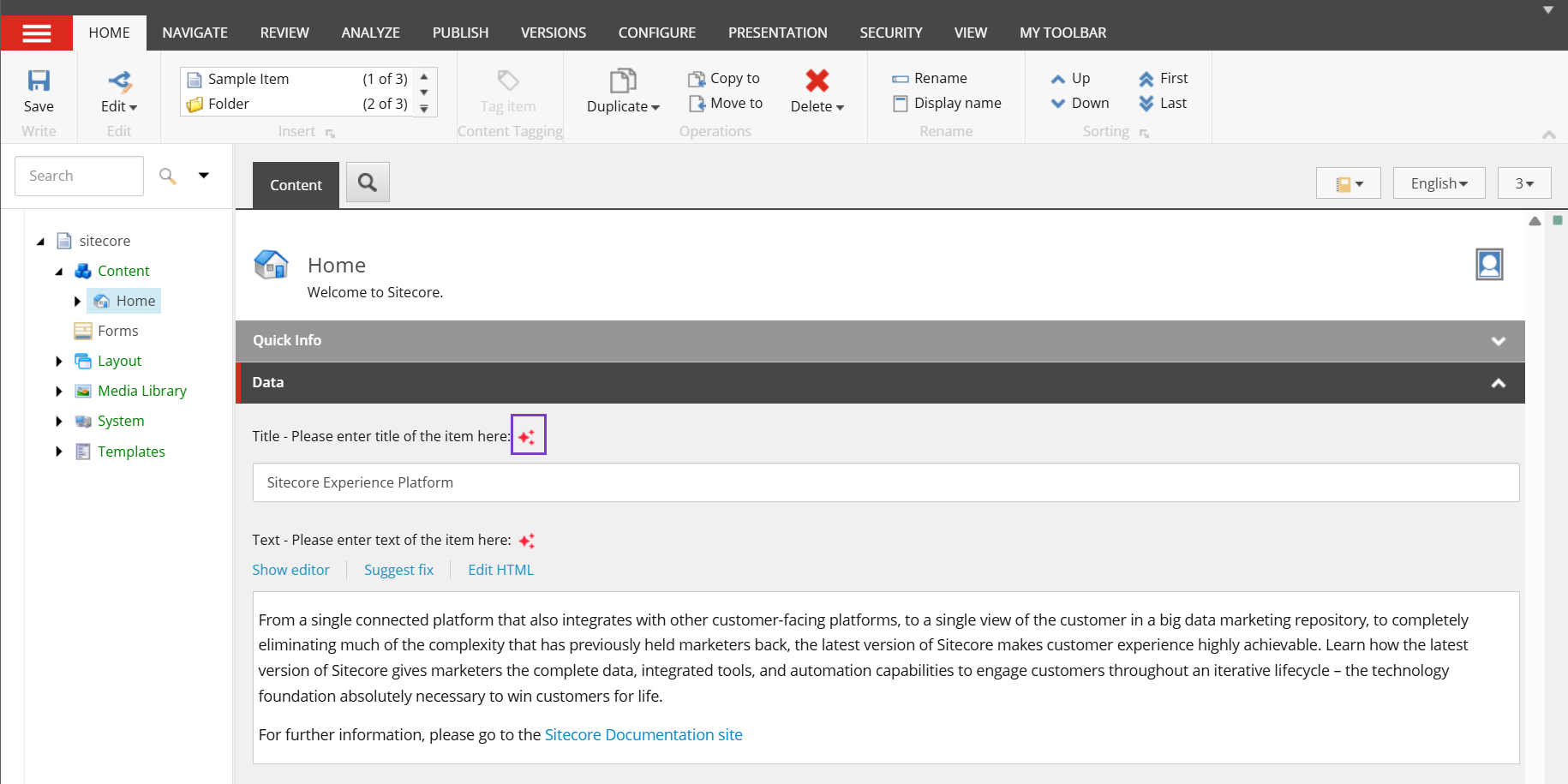Click the Home house icon in header
The image size is (1568, 784).
point(272,264)
